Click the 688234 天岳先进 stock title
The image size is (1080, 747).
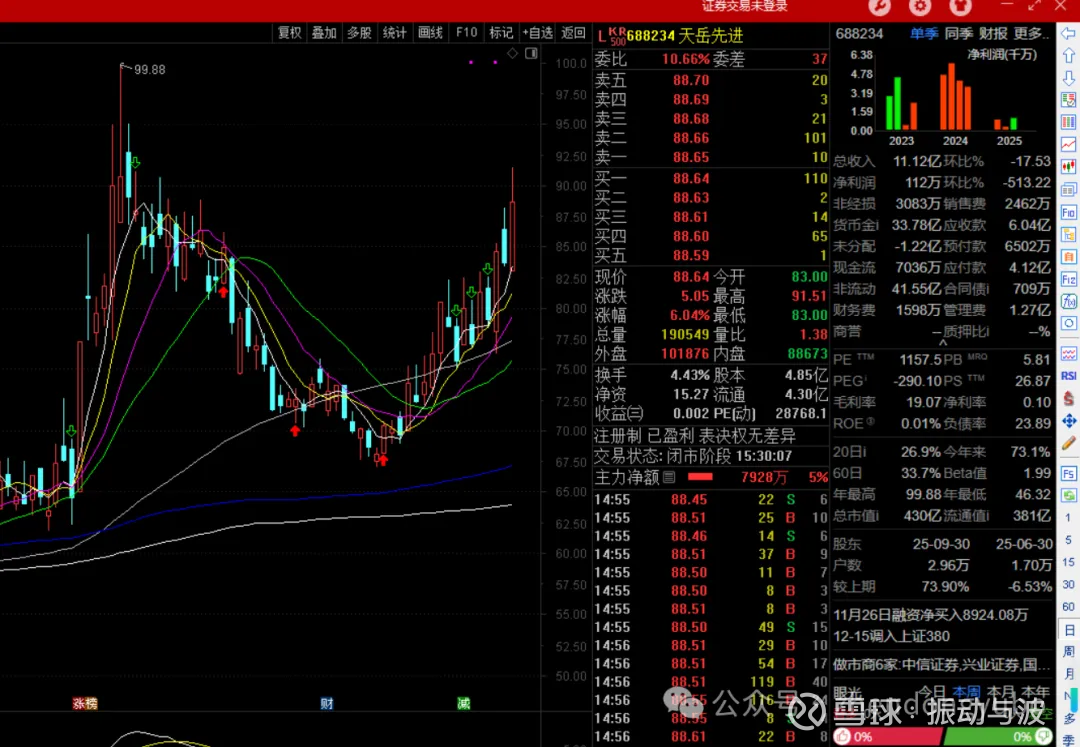[685, 35]
